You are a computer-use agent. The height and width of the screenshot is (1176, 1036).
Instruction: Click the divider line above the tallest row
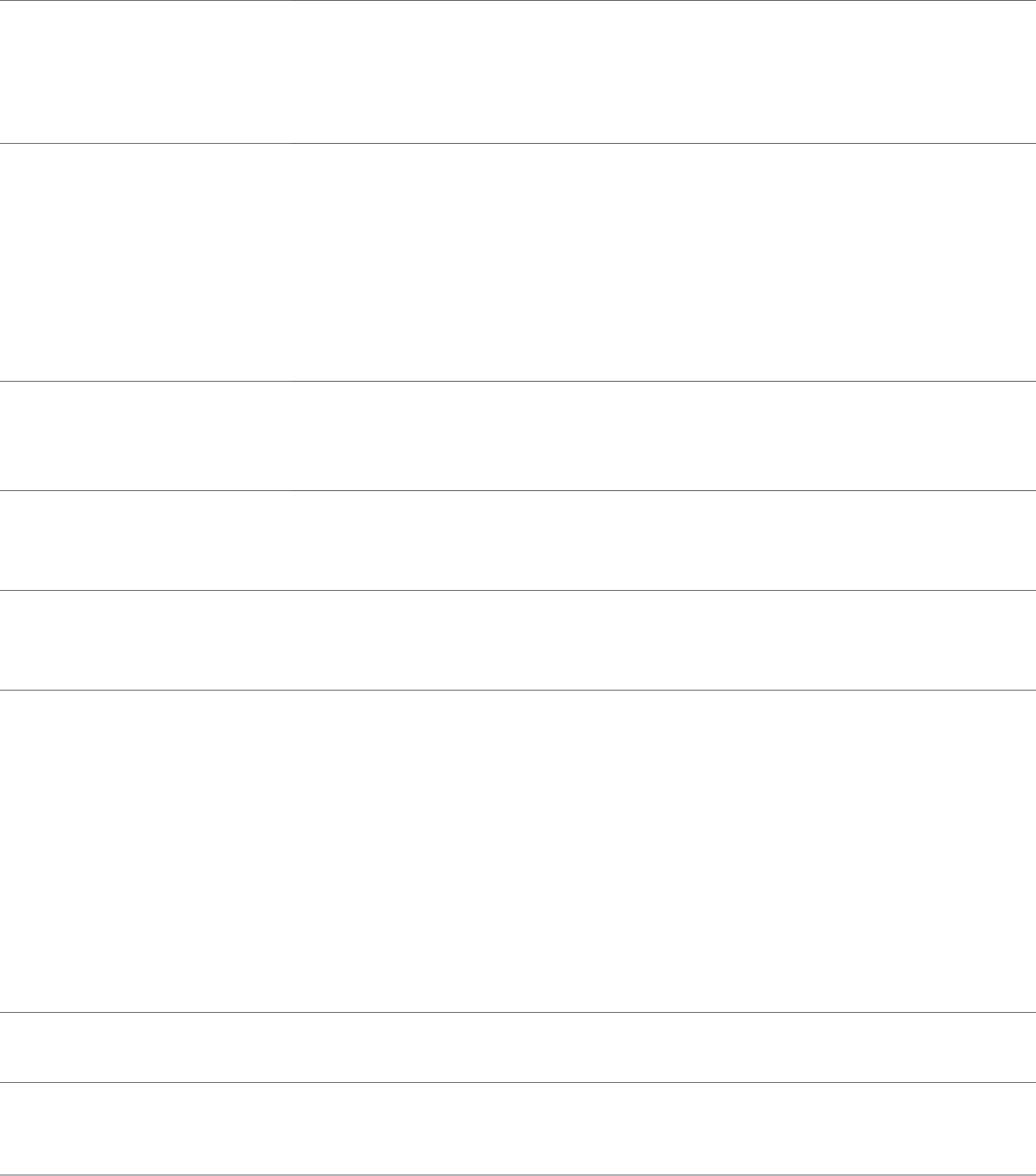pos(518,690)
